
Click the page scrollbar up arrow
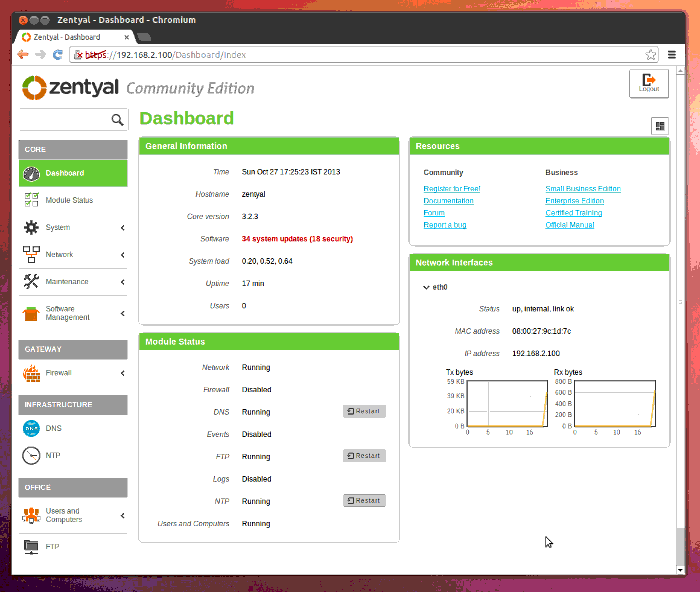click(x=680, y=71)
